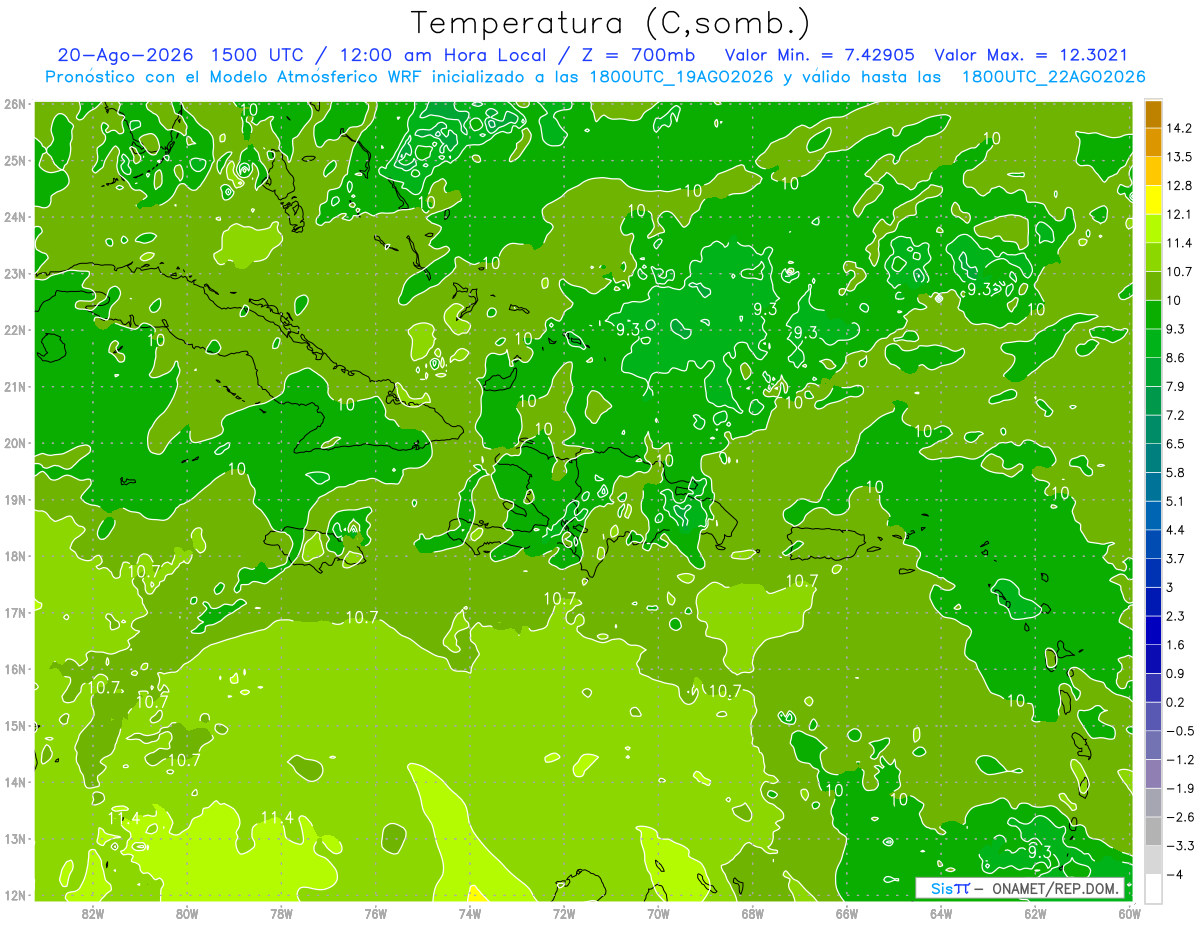Click the "72W" longitude label
Viewport: 1200px width, 927px height.
pyautogui.click(x=564, y=913)
